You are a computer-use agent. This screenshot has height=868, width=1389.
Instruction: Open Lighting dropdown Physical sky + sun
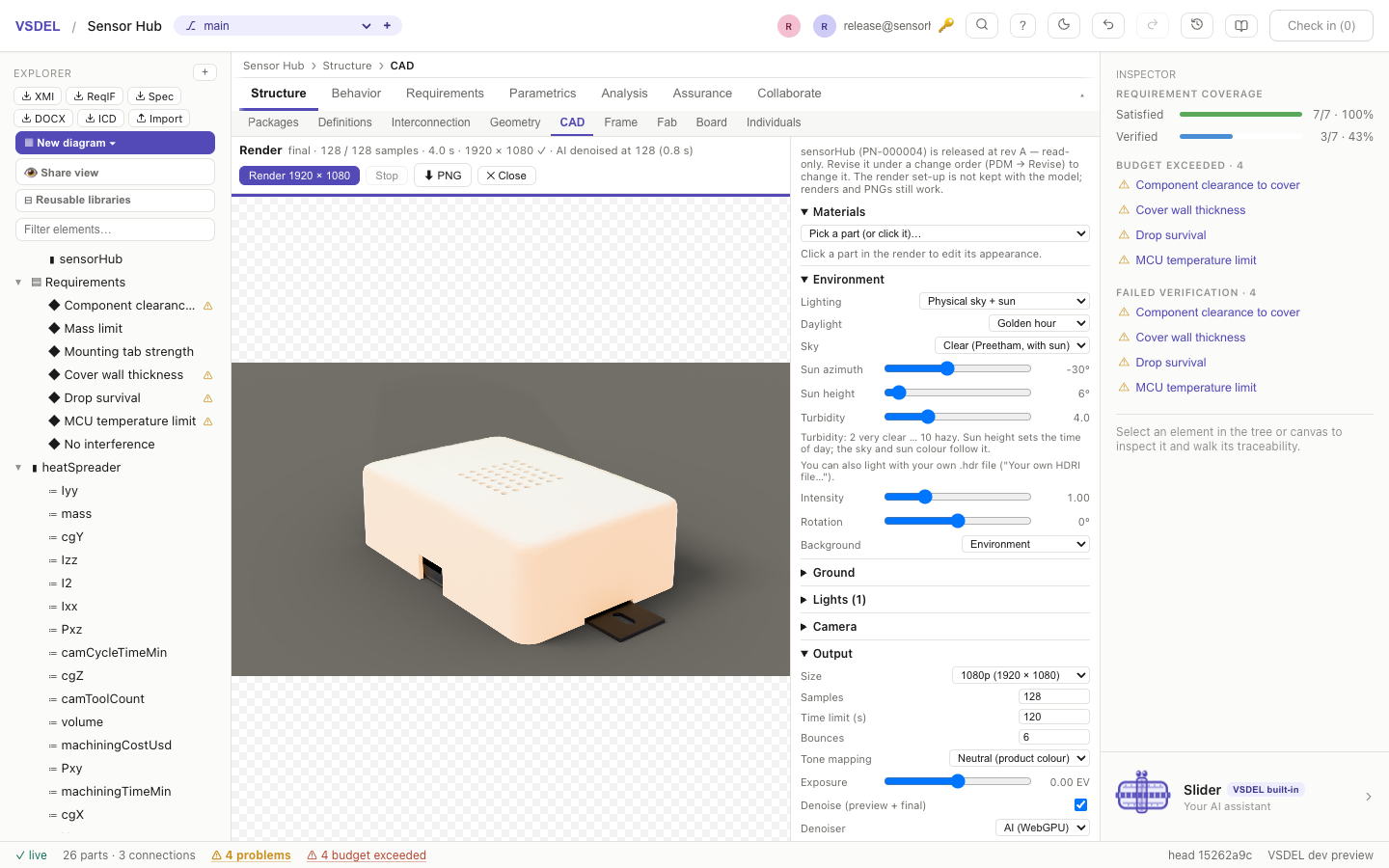pos(1004,301)
